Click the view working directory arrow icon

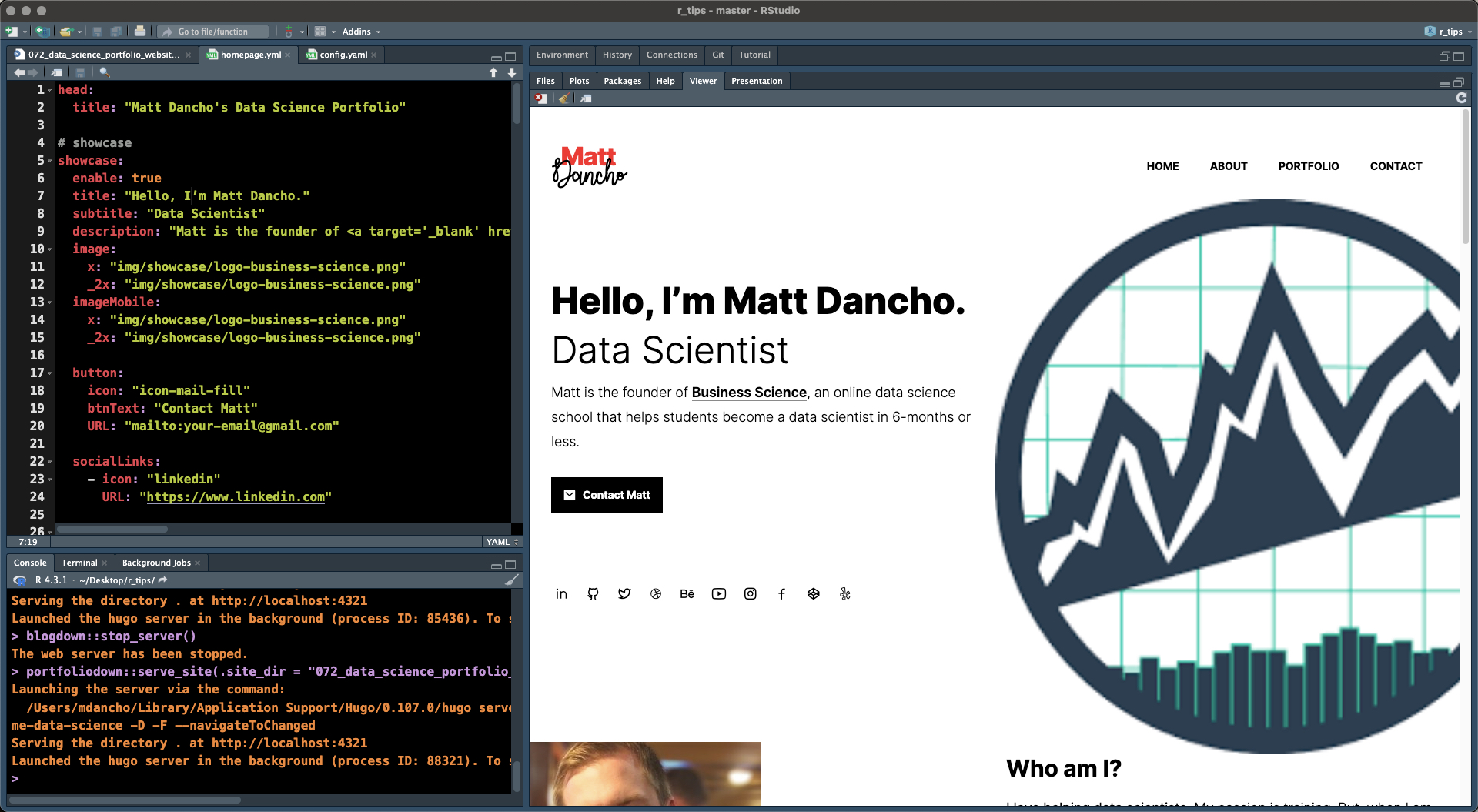[x=162, y=580]
